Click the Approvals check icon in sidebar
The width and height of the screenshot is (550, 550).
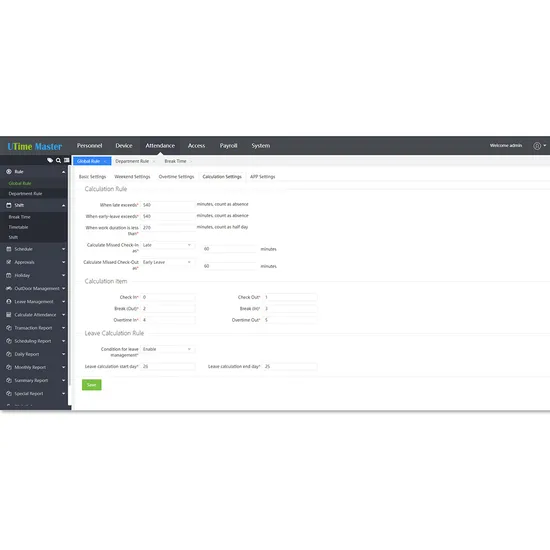pyautogui.click(x=9, y=262)
